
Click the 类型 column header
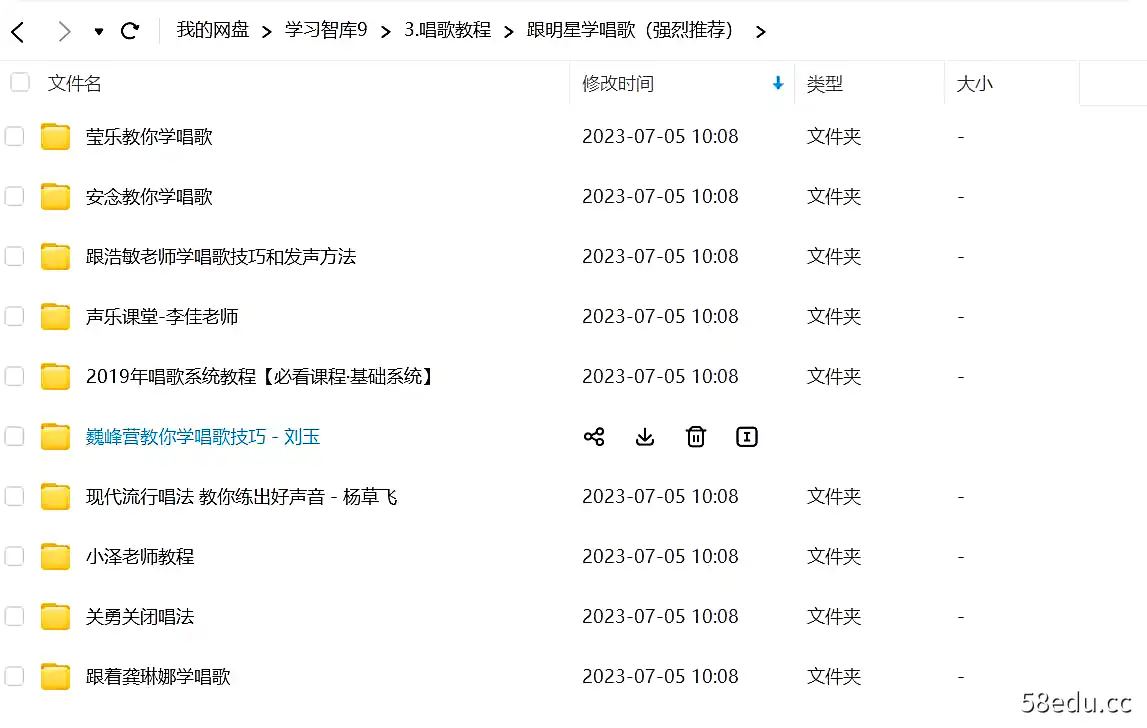pos(825,84)
